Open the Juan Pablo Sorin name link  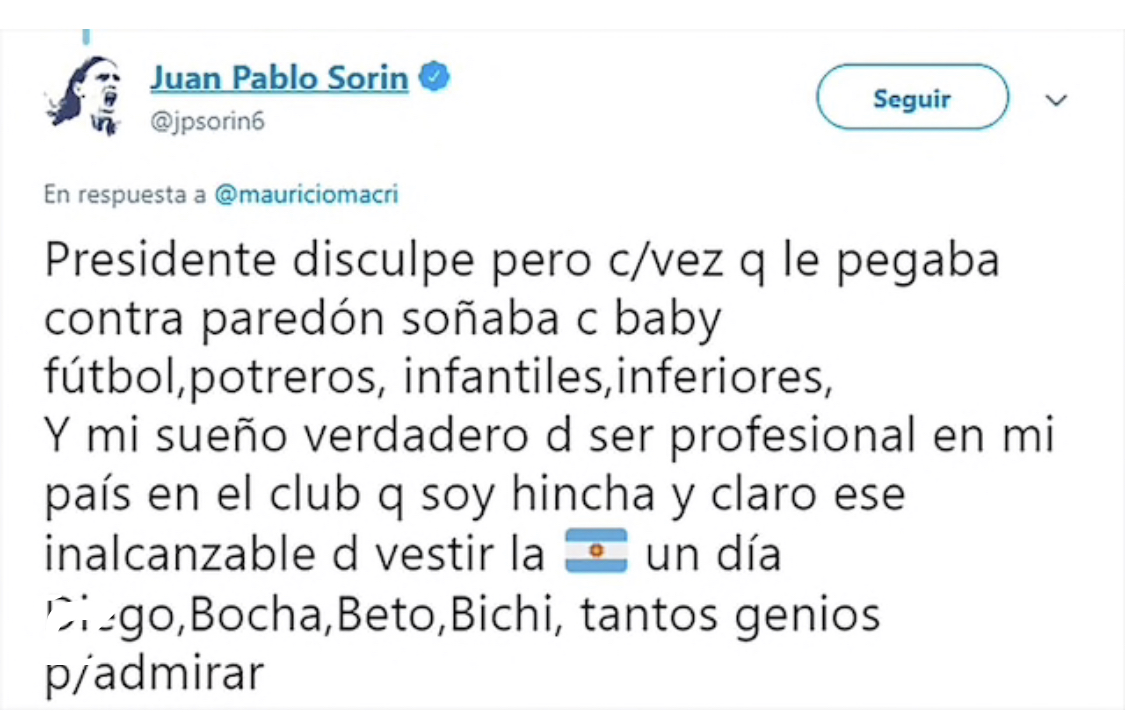pos(279,78)
